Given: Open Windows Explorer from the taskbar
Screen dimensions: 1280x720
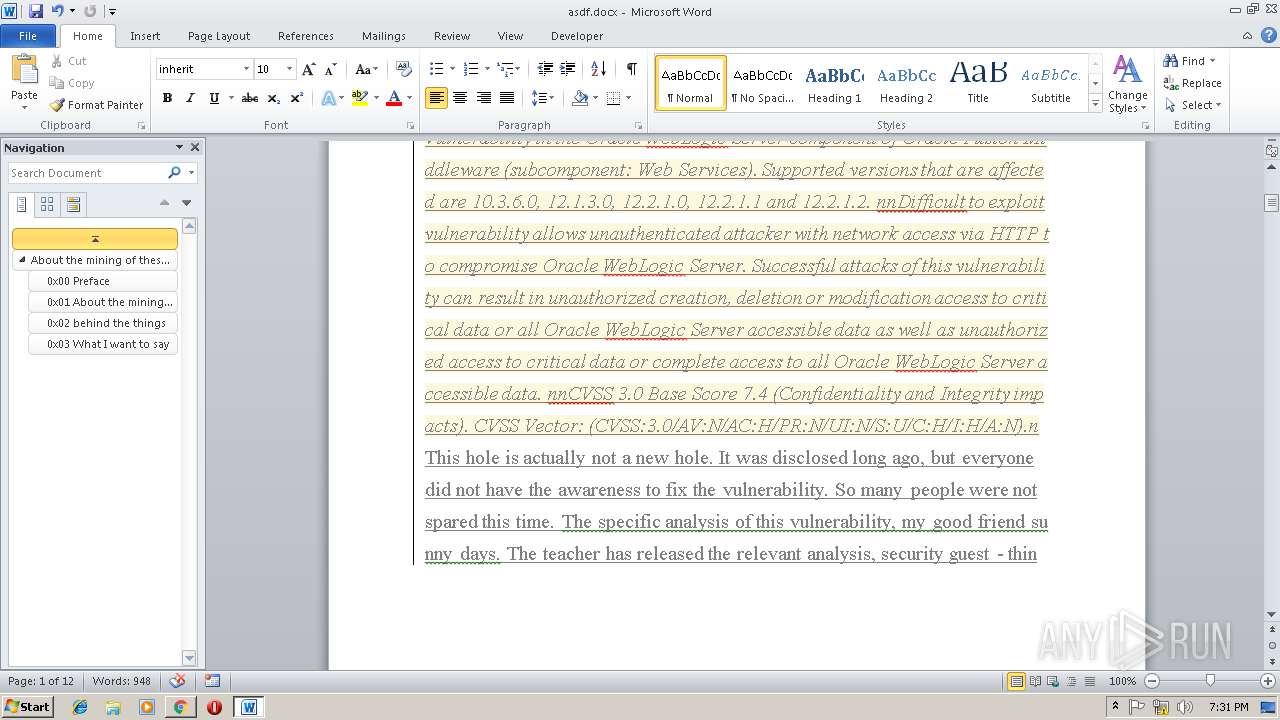Looking at the screenshot, I should (113, 707).
